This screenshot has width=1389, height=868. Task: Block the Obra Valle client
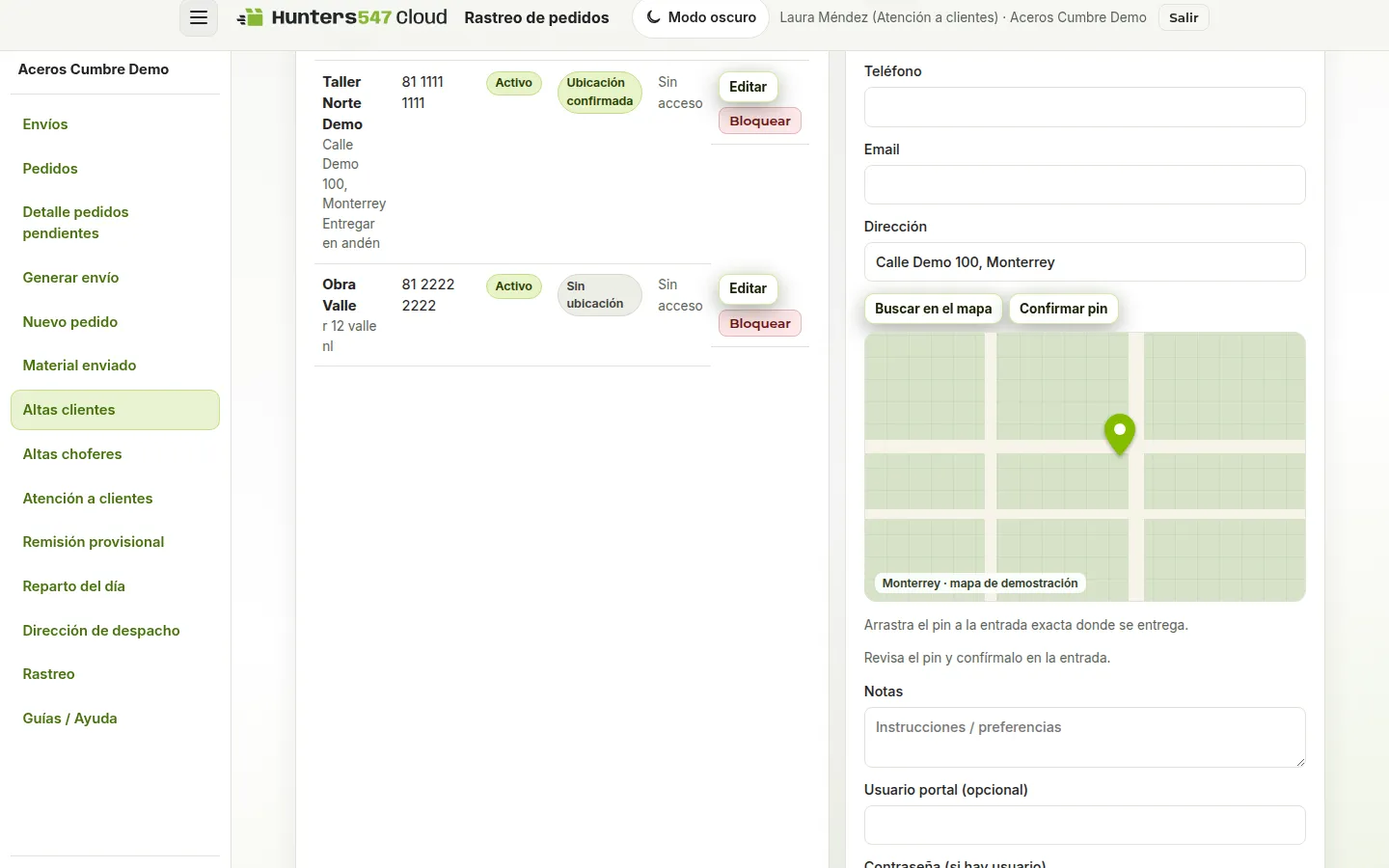(760, 323)
